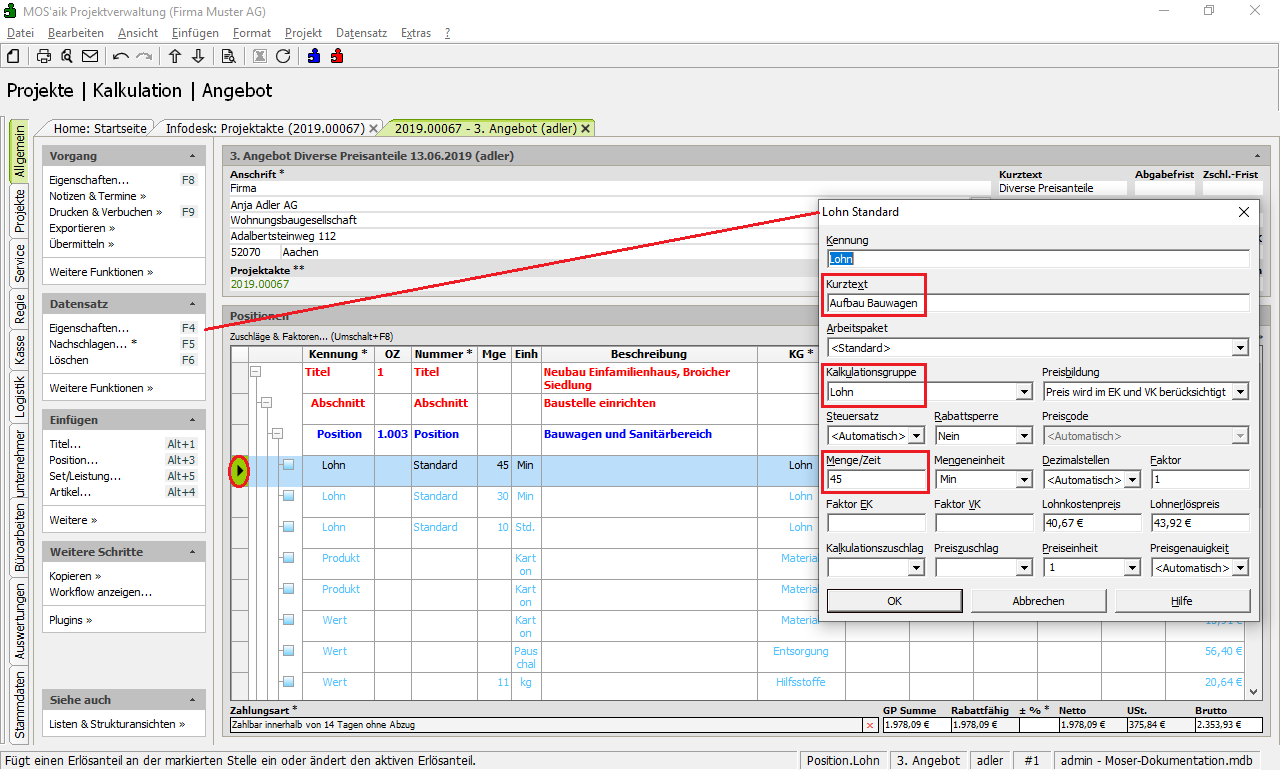
Task: Expand the Rabattsperre combo box
Action: click(1023, 436)
